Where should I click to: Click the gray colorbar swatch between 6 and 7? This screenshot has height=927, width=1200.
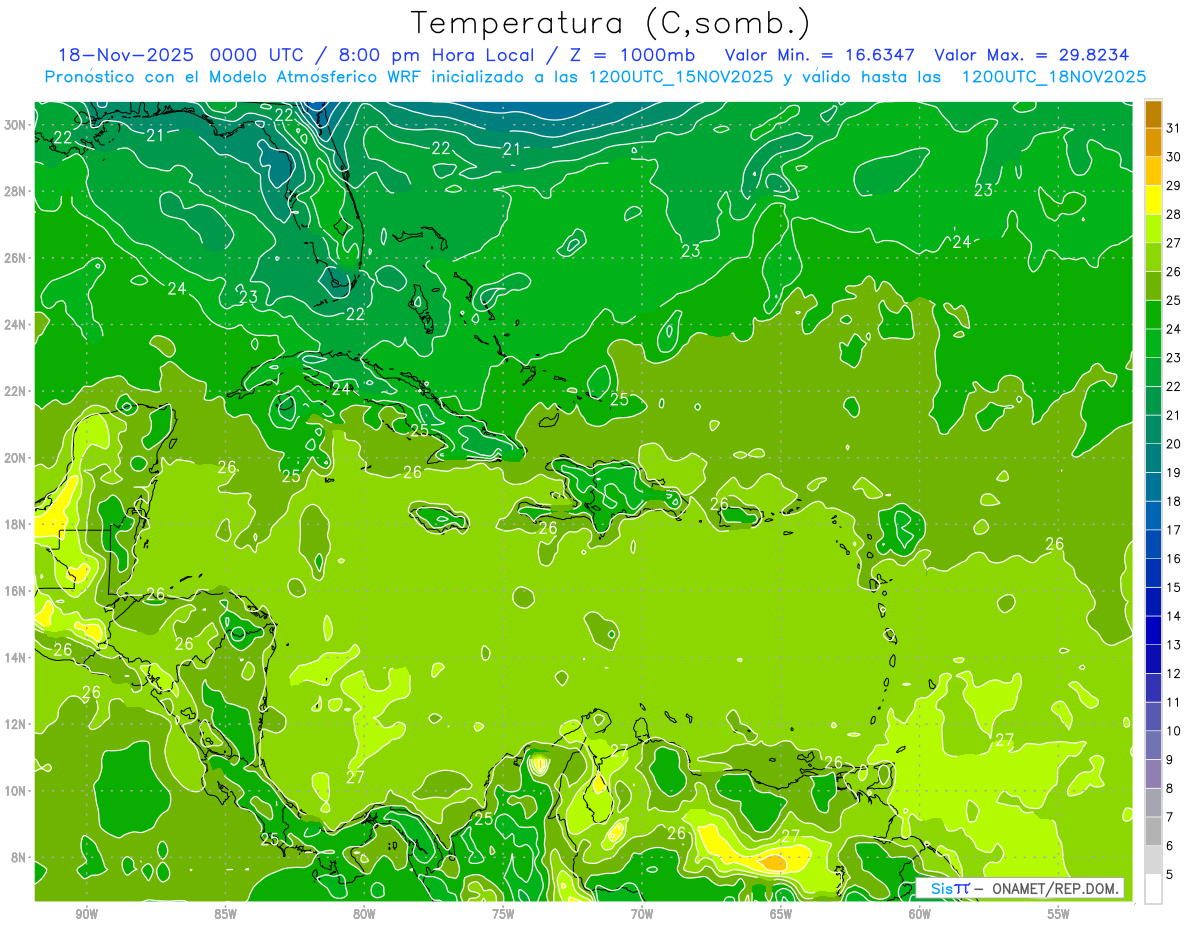[x=1153, y=831]
